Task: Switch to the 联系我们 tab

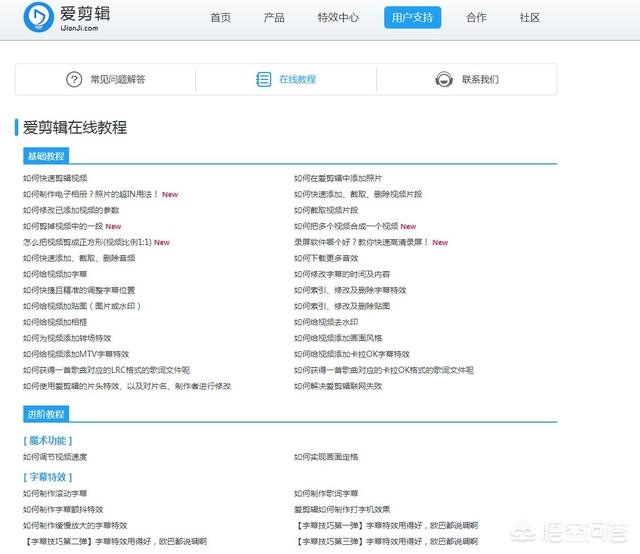Action: (467, 79)
